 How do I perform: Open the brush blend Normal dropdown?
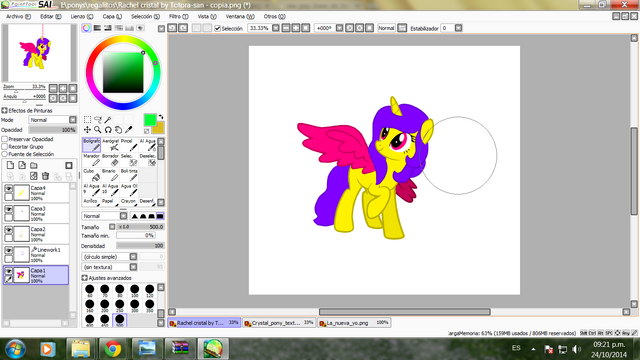[x=123, y=216]
